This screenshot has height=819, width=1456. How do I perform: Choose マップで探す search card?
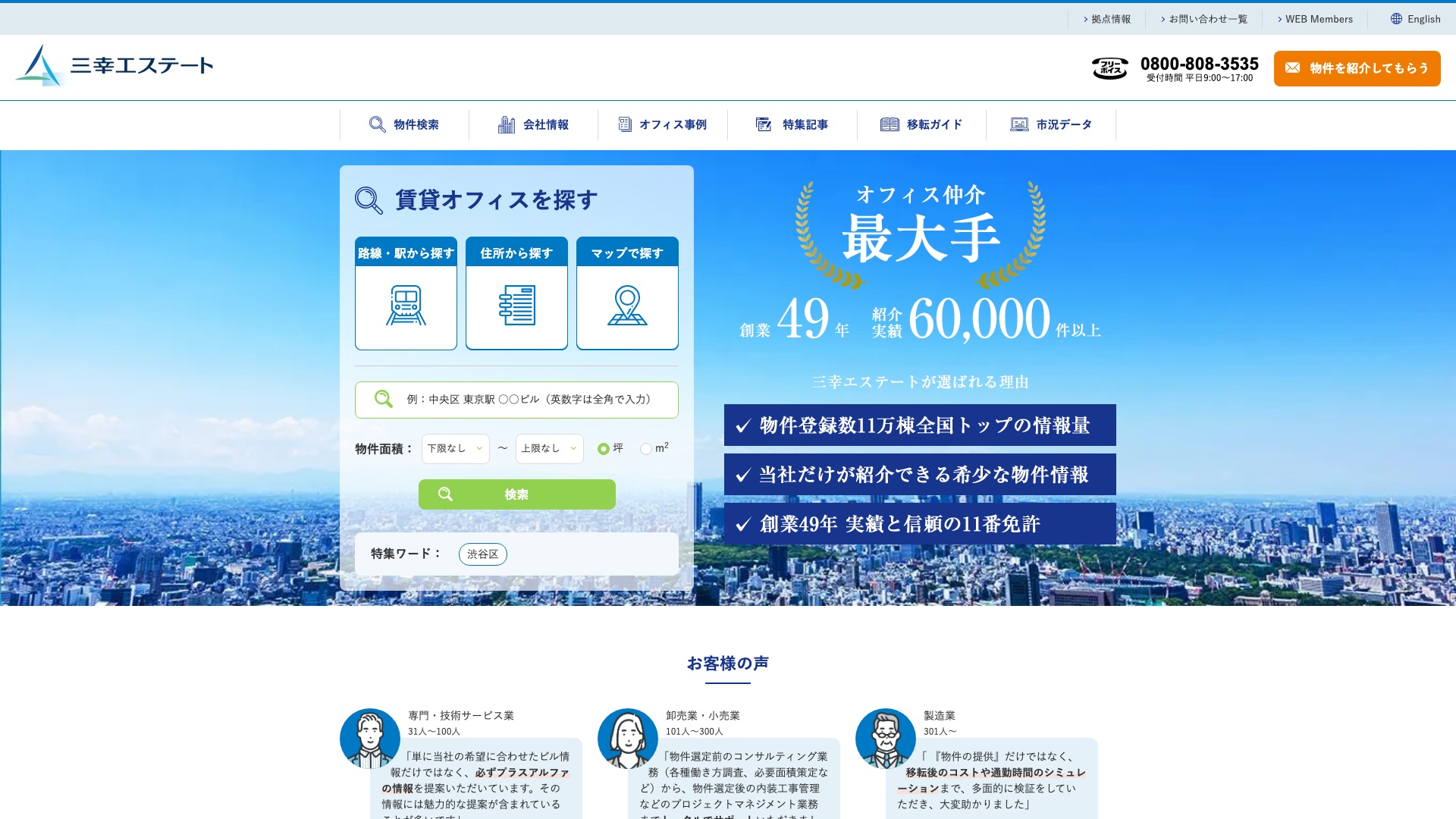pos(627,293)
